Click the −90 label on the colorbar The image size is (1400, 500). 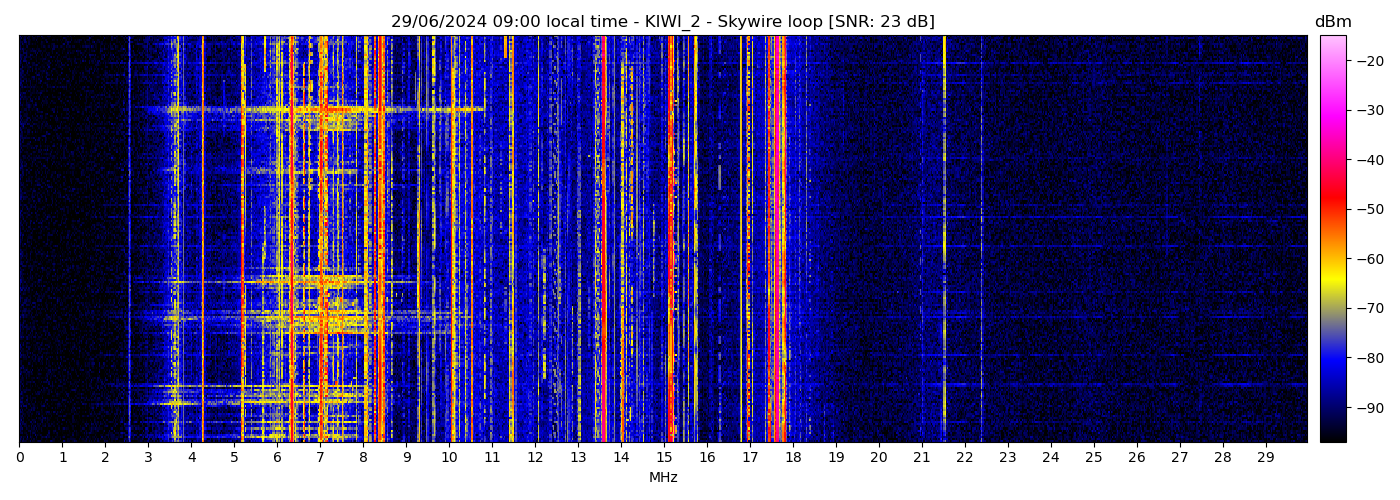tap(1367, 408)
